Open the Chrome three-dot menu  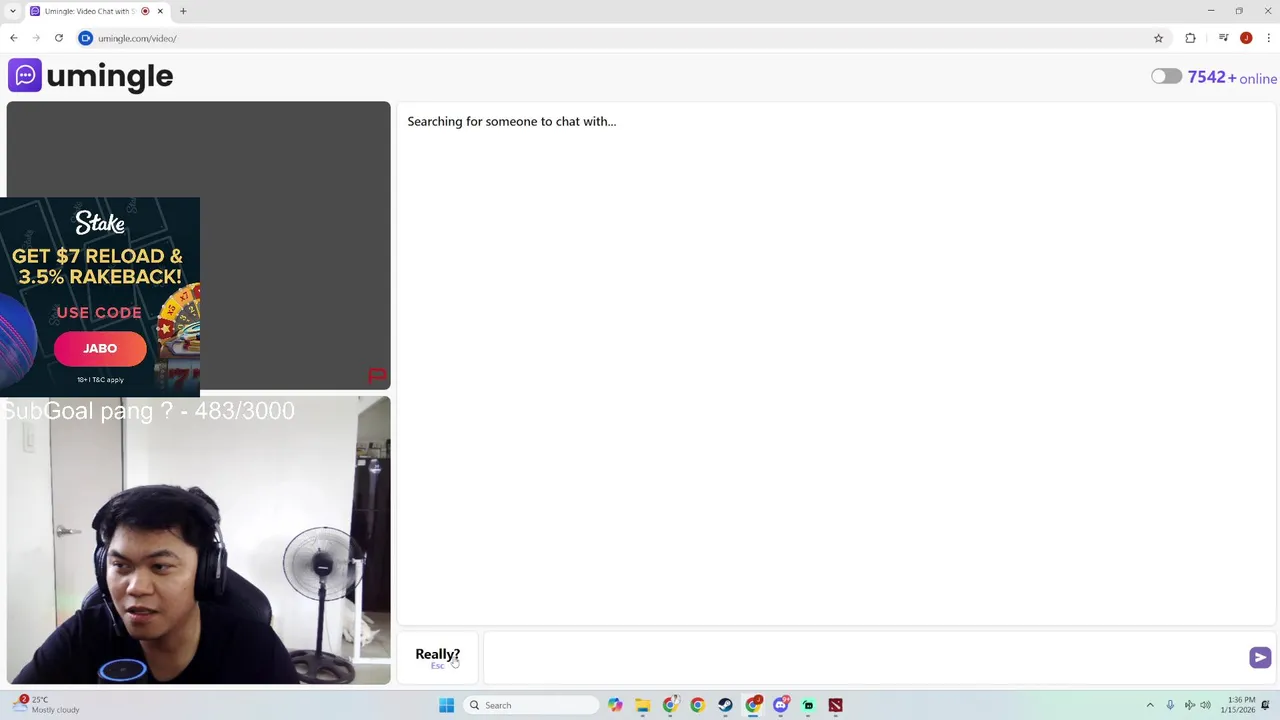pos(1268,38)
